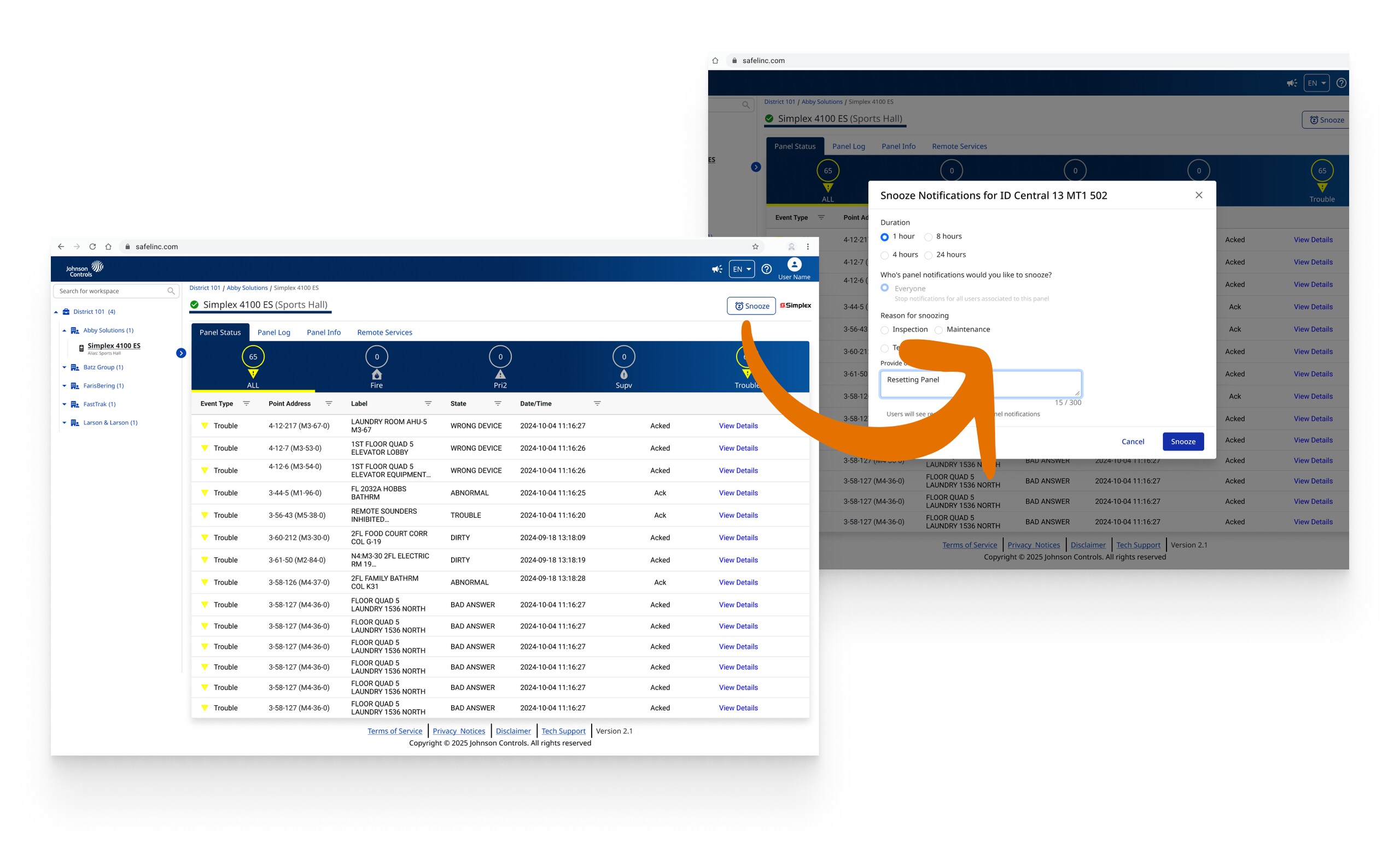Cancel the Snooze Notifications dialog
This screenshot has height=842, width=1400.
point(1133,441)
